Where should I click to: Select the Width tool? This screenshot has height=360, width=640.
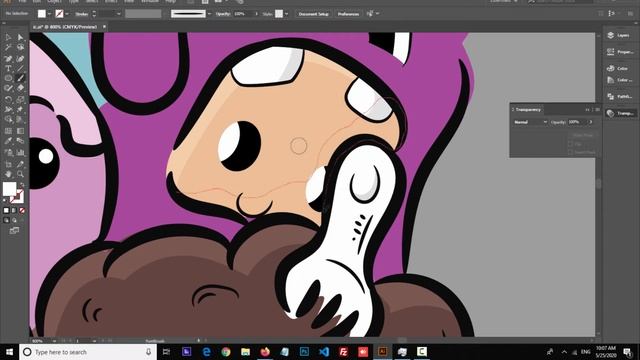tap(8, 109)
